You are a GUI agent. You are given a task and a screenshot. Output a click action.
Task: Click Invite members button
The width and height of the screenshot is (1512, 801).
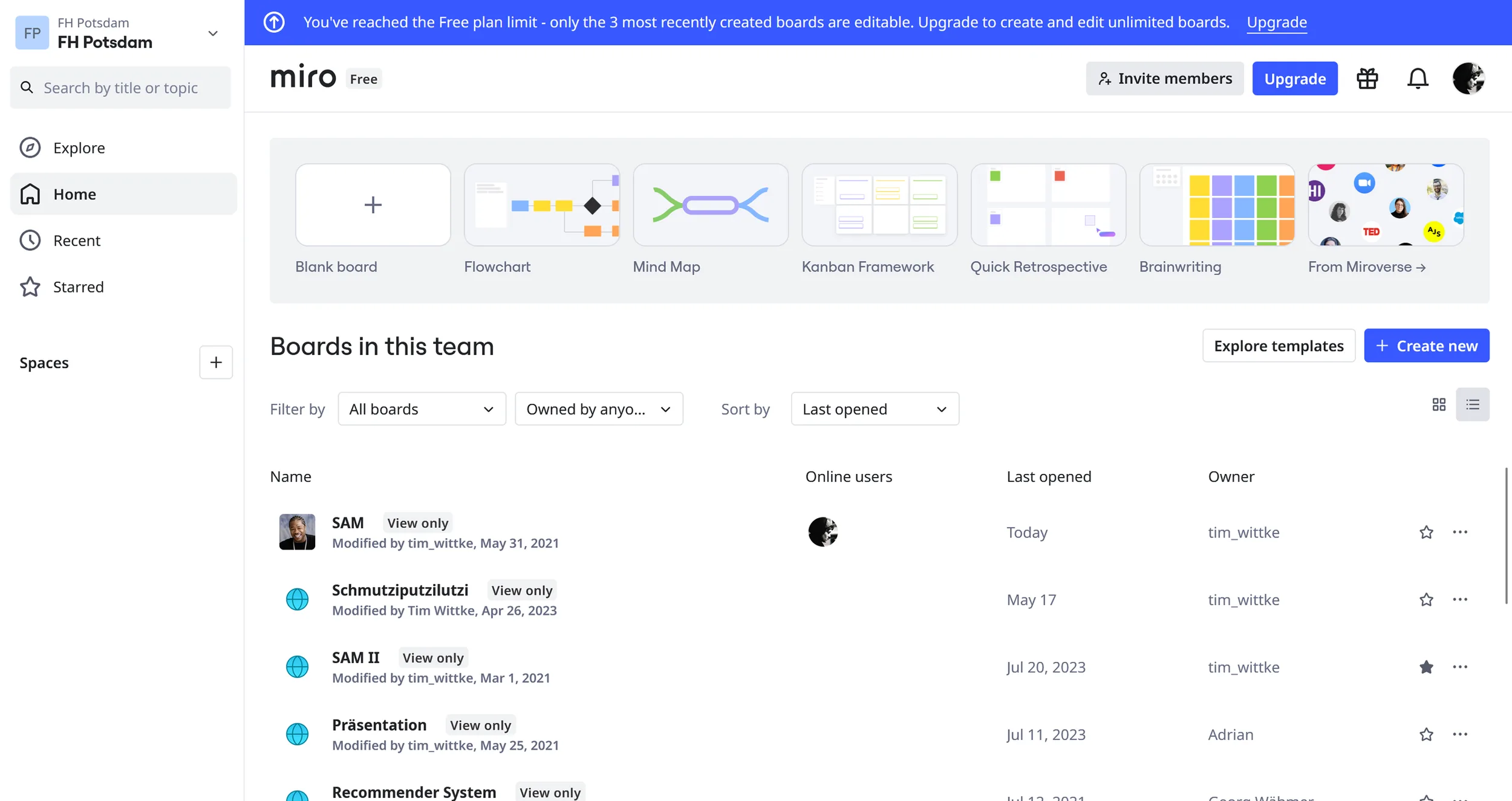tap(1164, 79)
